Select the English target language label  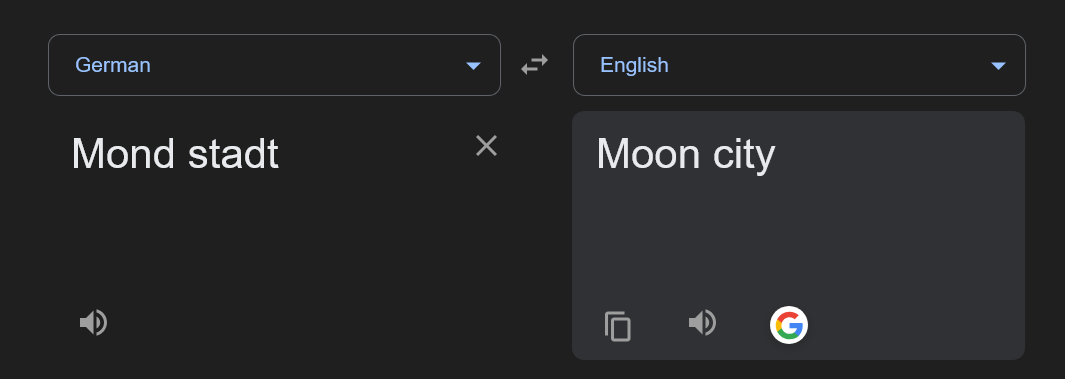(x=634, y=65)
